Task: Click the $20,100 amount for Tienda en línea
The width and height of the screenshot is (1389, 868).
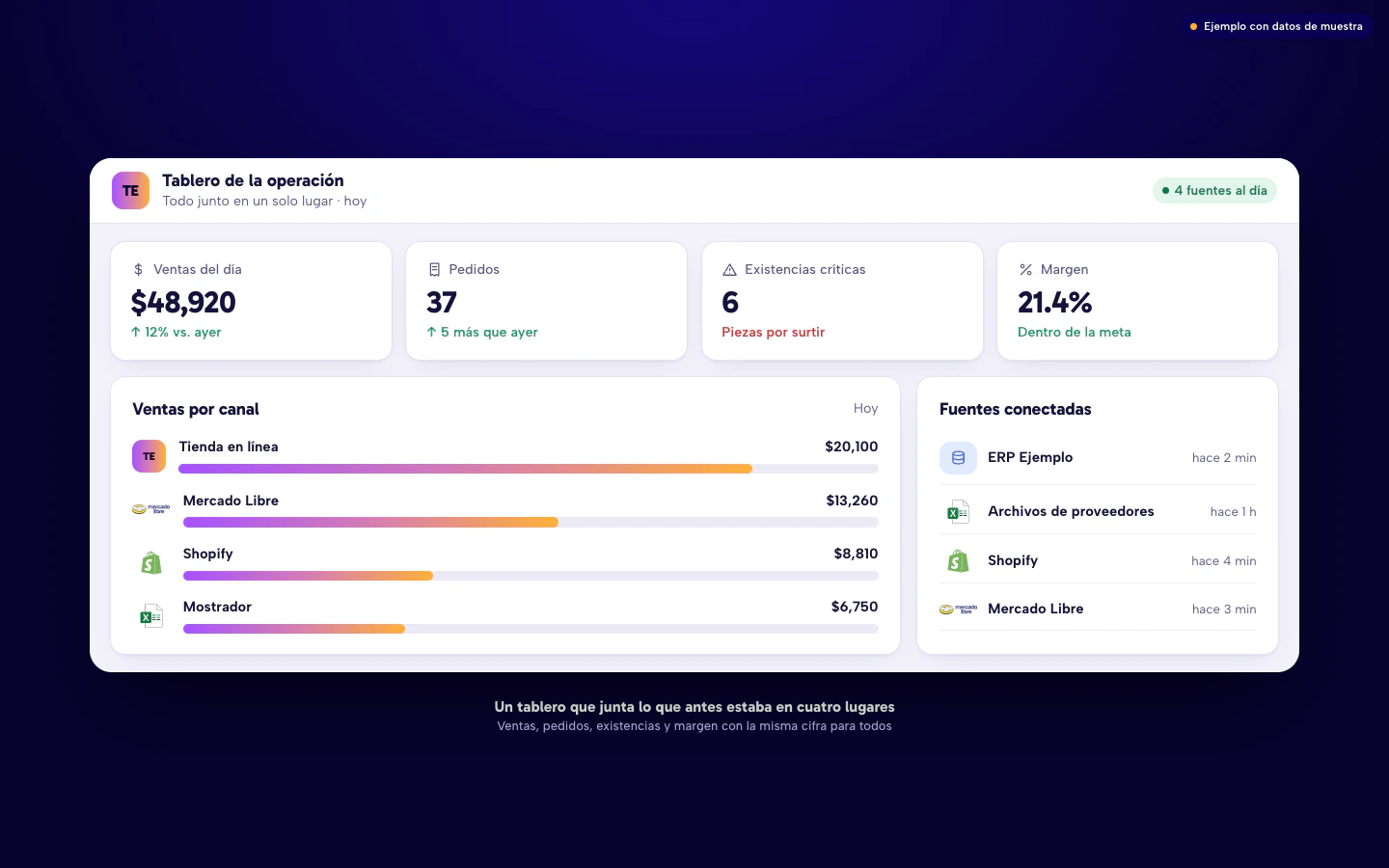Action: [x=852, y=448]
